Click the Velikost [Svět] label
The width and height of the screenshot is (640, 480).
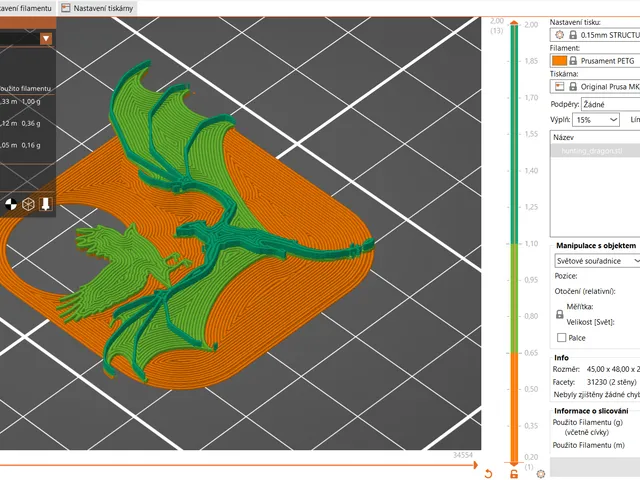(x=590, y=322)
